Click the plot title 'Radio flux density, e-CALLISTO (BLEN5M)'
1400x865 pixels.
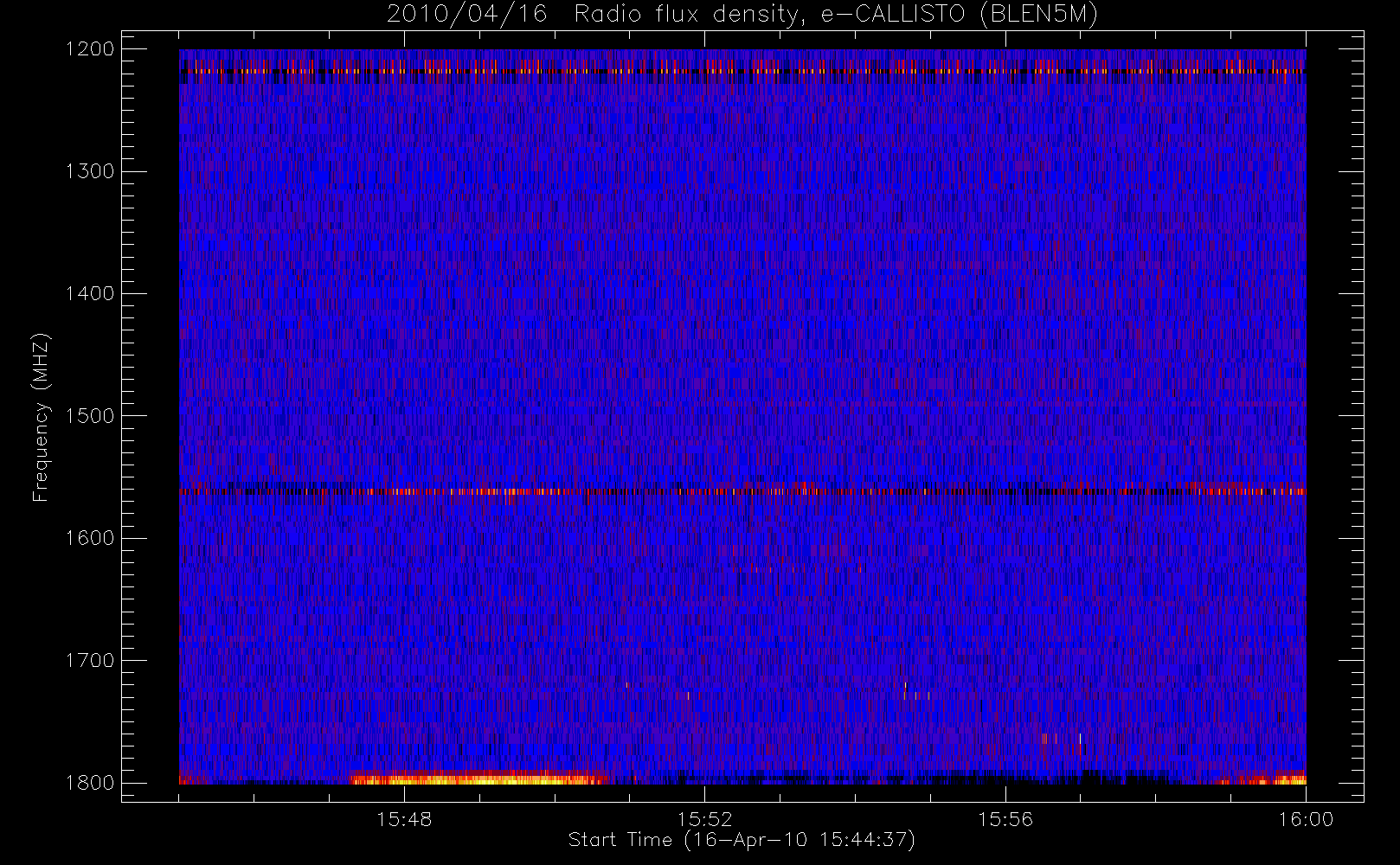[836, 15]
